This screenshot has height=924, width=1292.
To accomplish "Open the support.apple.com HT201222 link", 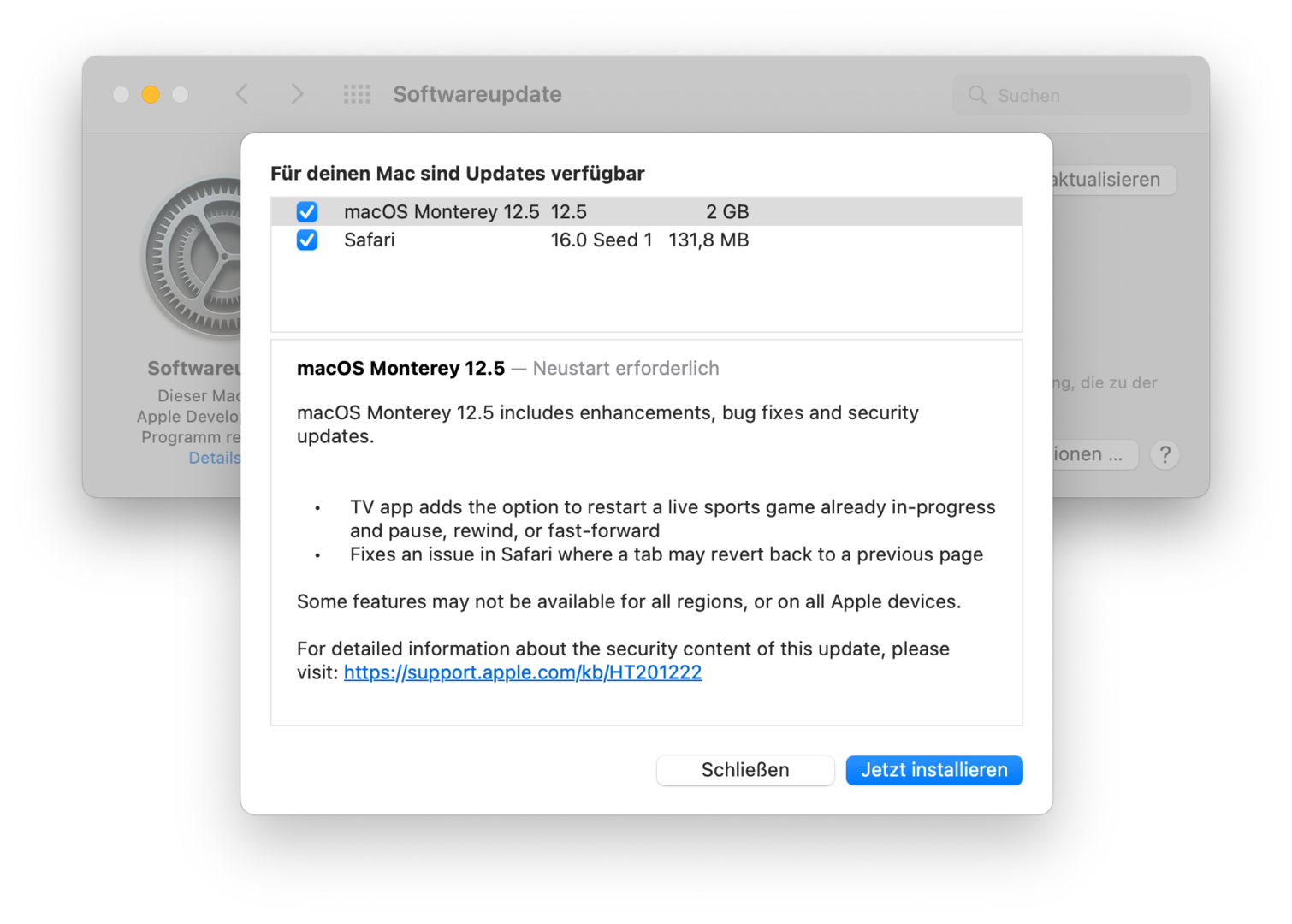I will click(522, 672).
